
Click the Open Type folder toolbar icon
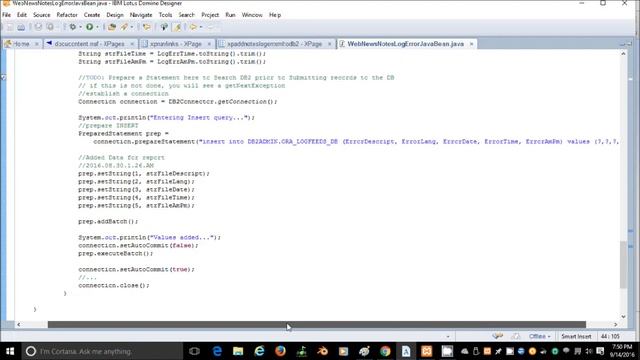point(111,27)
